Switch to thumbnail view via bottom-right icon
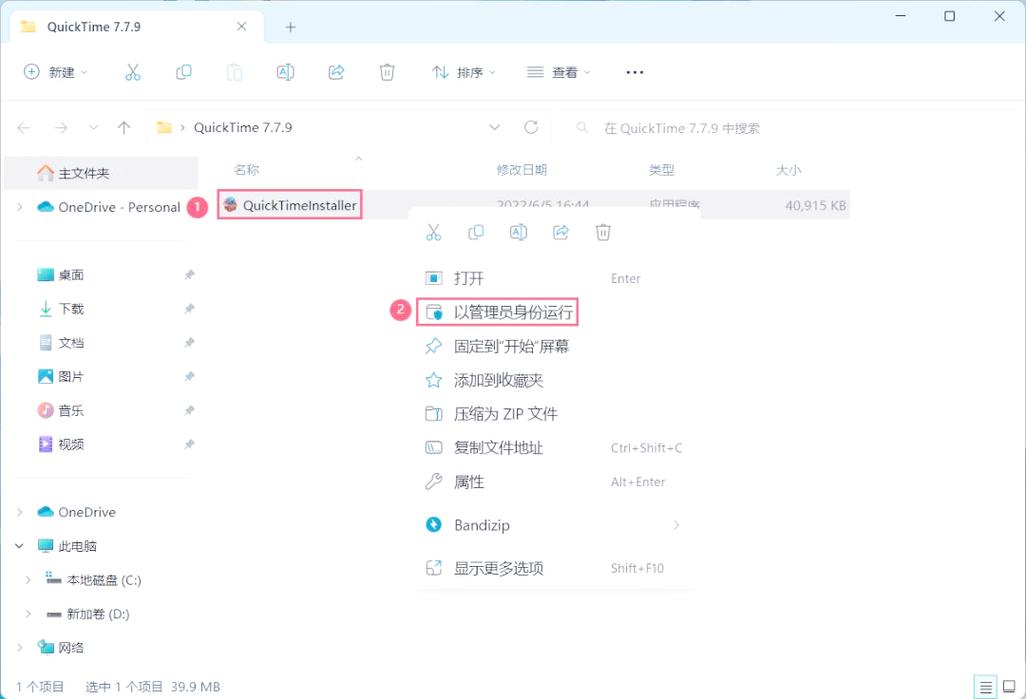Viewport: 1026px width, 699px height. coord(1010,687)
